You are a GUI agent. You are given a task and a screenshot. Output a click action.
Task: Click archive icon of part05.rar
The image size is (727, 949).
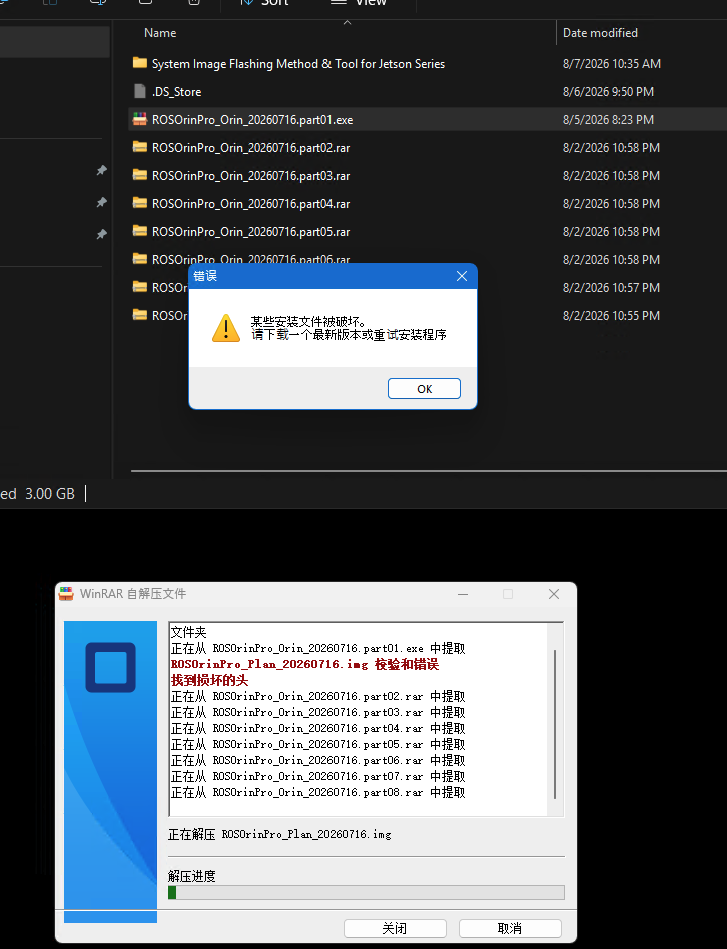(140, 231)
